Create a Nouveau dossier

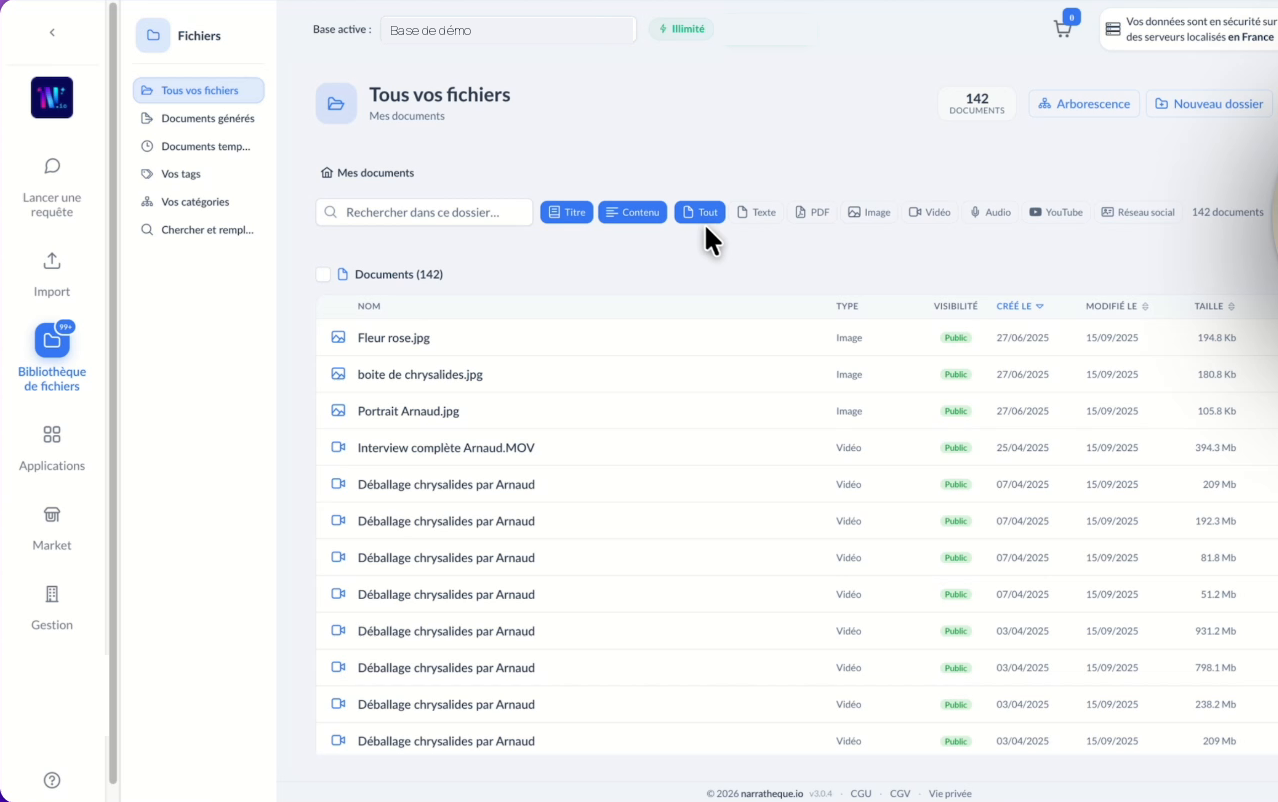point(1210,104)
